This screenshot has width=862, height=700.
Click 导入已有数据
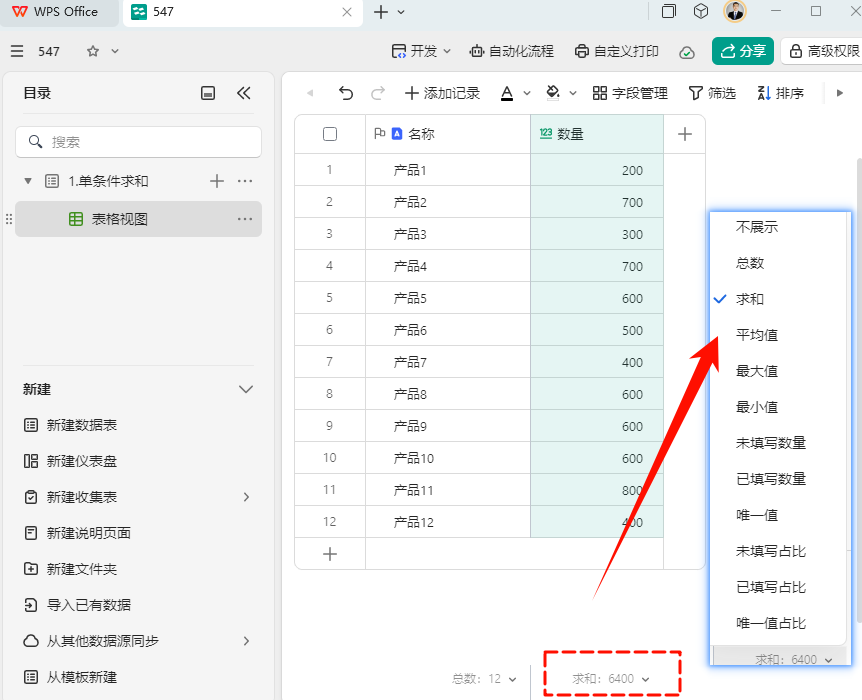(x=78, y=605)
